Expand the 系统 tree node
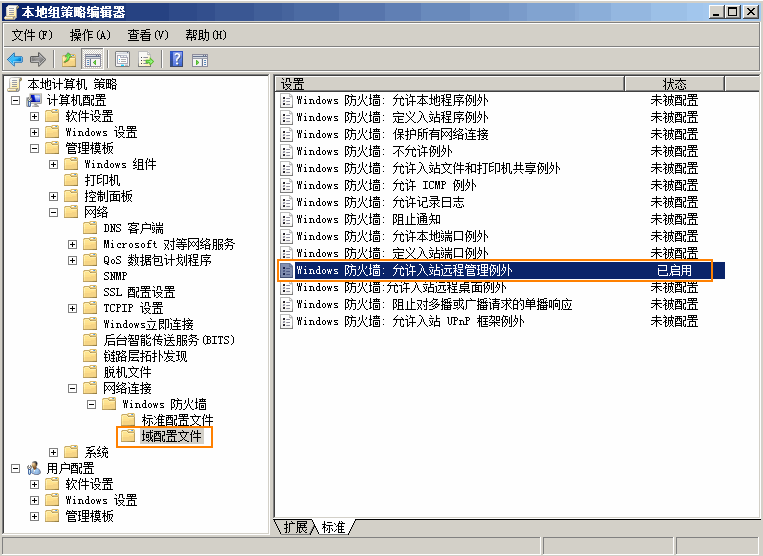The width and height of the screenshot is (763, 556). [54, 452]
